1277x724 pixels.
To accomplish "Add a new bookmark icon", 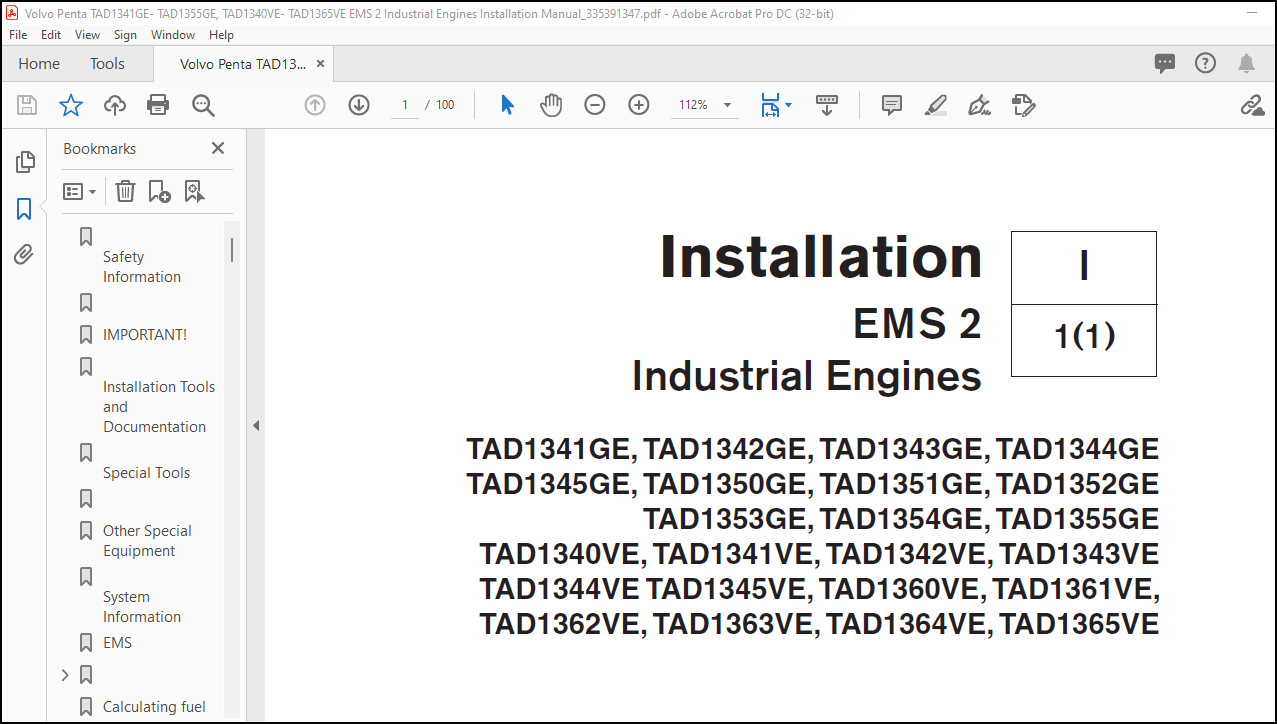I will (159, 191).
